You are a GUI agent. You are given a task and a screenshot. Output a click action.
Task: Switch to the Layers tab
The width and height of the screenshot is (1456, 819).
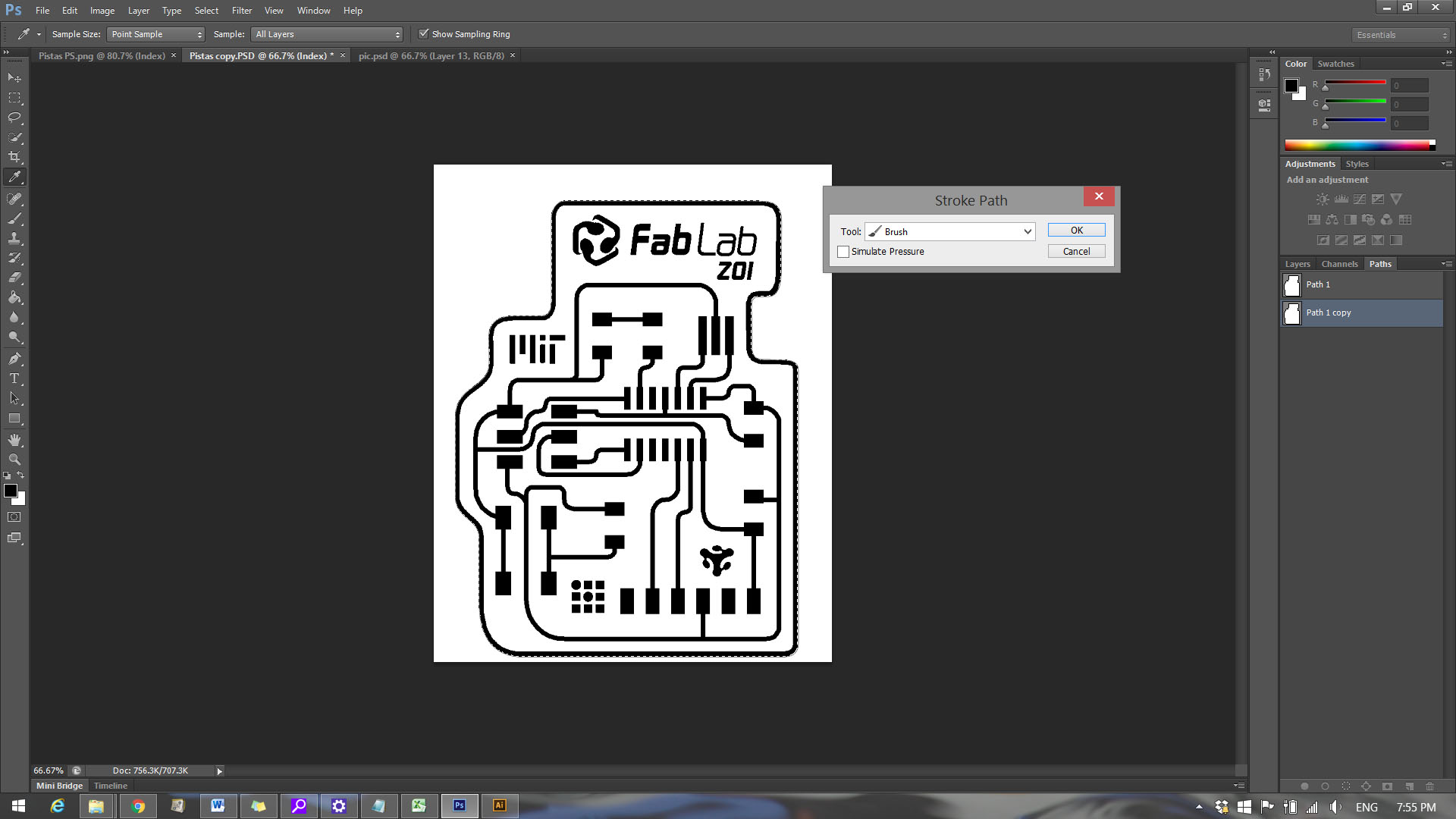coord(1298,264)
